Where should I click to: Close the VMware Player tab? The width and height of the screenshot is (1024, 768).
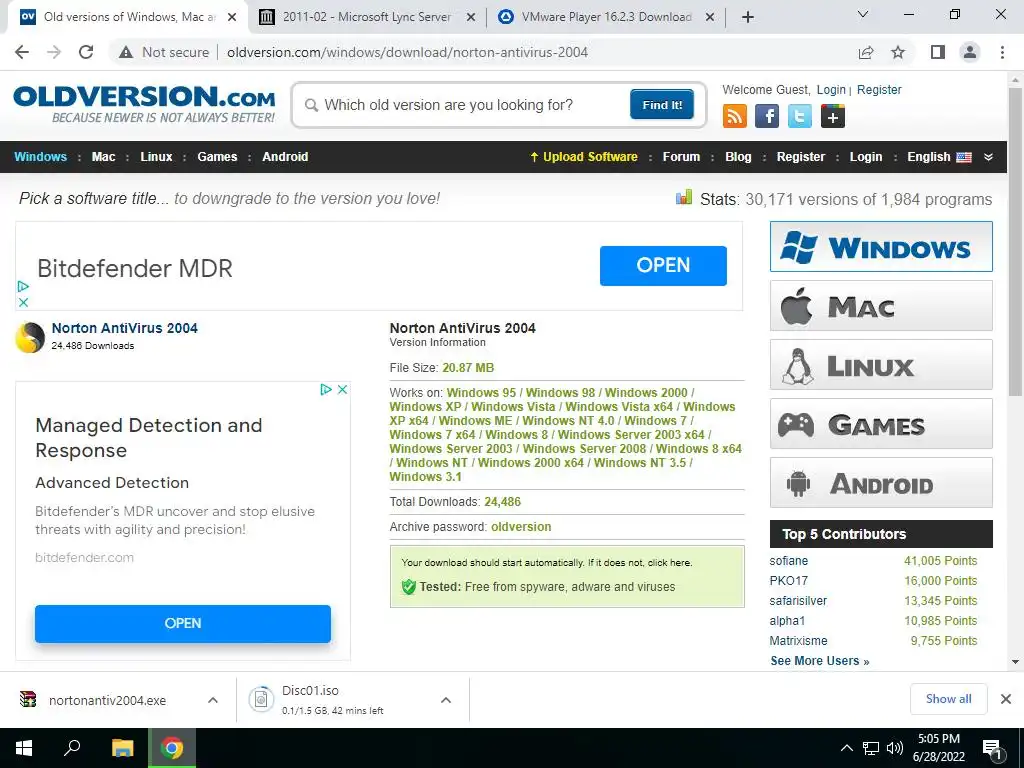pos(710,18)
